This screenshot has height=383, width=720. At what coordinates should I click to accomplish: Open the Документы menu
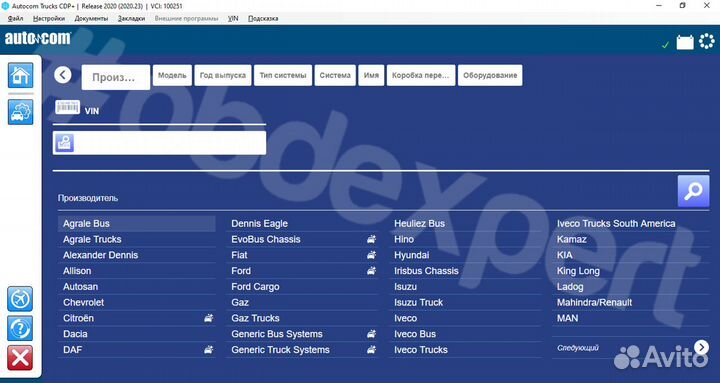point(91,18)
